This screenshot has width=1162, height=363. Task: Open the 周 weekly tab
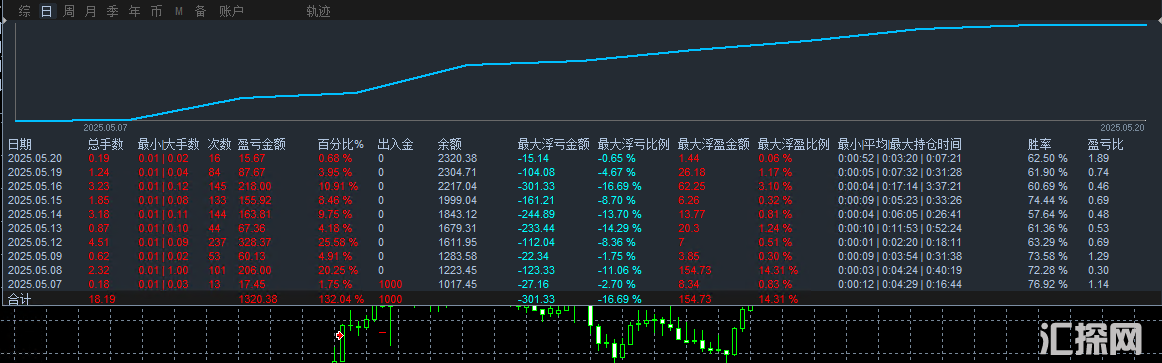pos(69,11)
